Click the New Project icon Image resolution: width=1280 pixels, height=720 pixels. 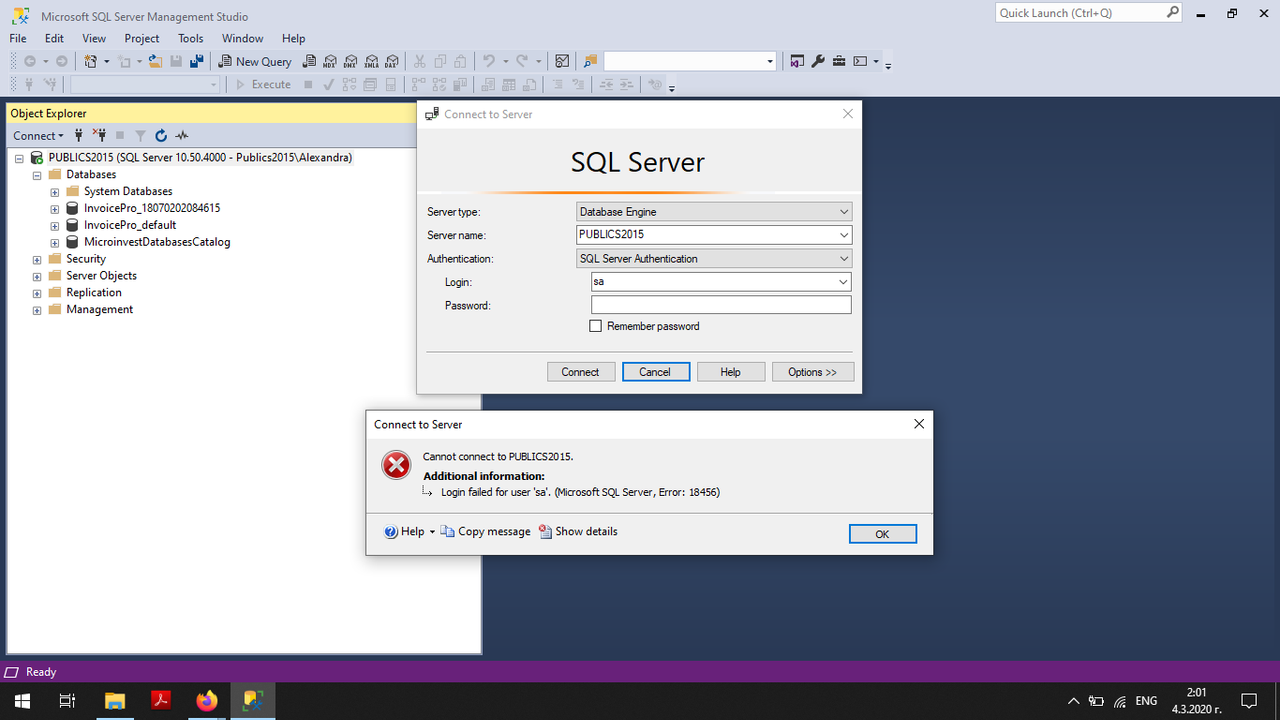(90, 61)
